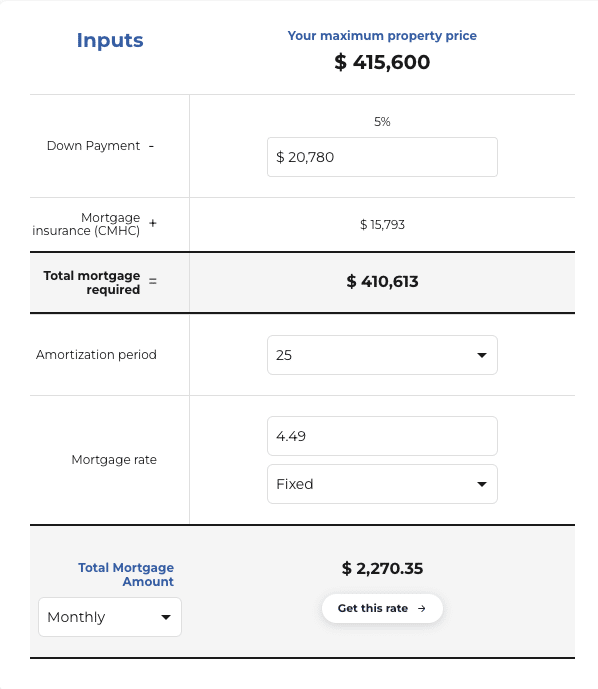The image size is (598, 689).
Task: Open the Fixed mortgage type dropdown
Action: pyautogui.click(x=382, y=484)
